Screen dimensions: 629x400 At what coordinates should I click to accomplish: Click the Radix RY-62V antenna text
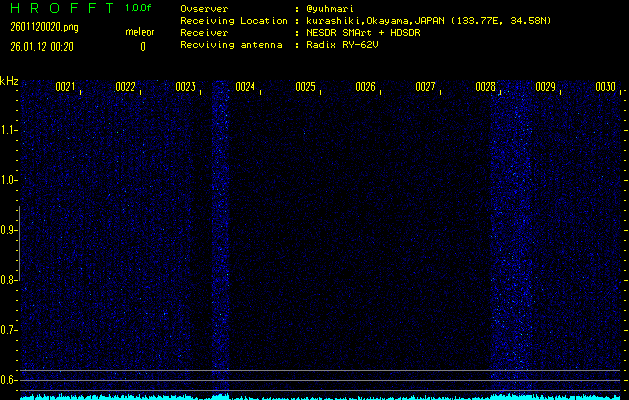342,45
